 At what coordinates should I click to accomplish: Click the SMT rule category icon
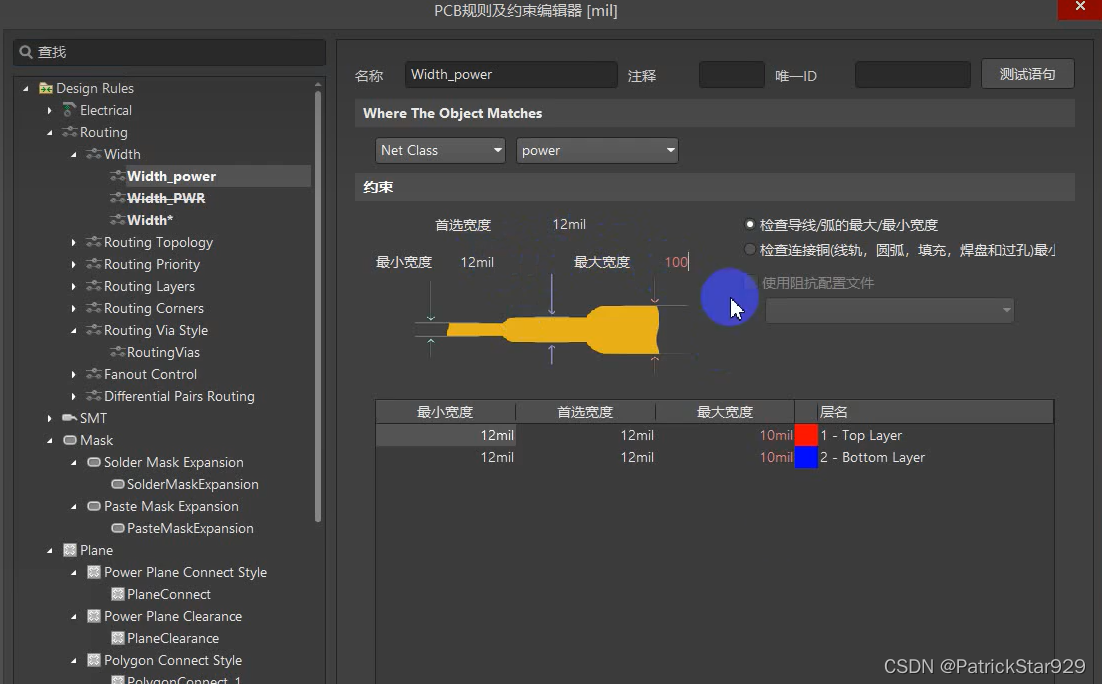(x=69, y=418)
